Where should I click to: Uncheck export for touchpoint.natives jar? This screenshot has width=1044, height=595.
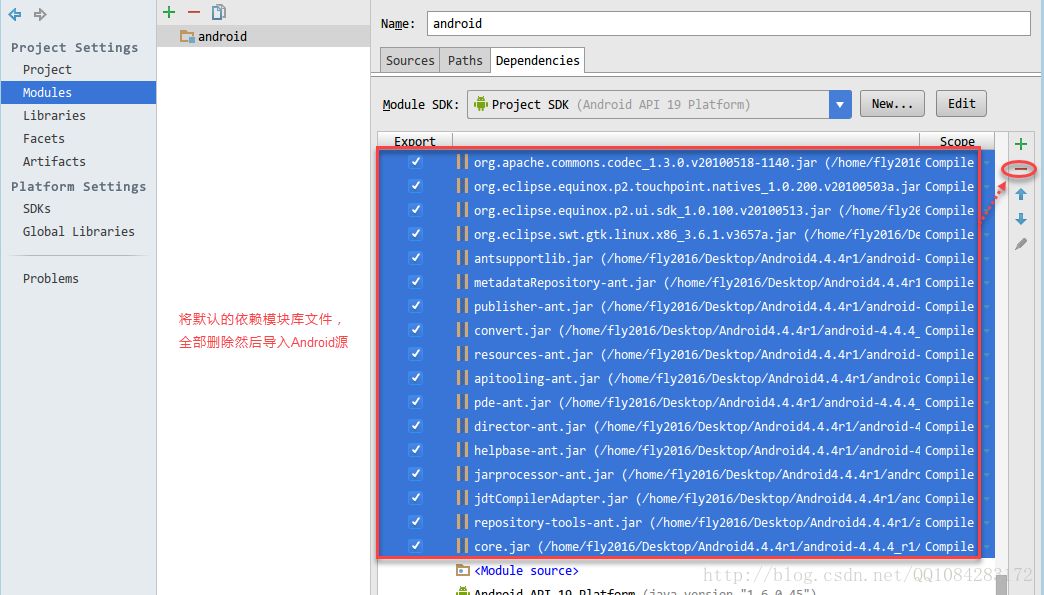415,186
